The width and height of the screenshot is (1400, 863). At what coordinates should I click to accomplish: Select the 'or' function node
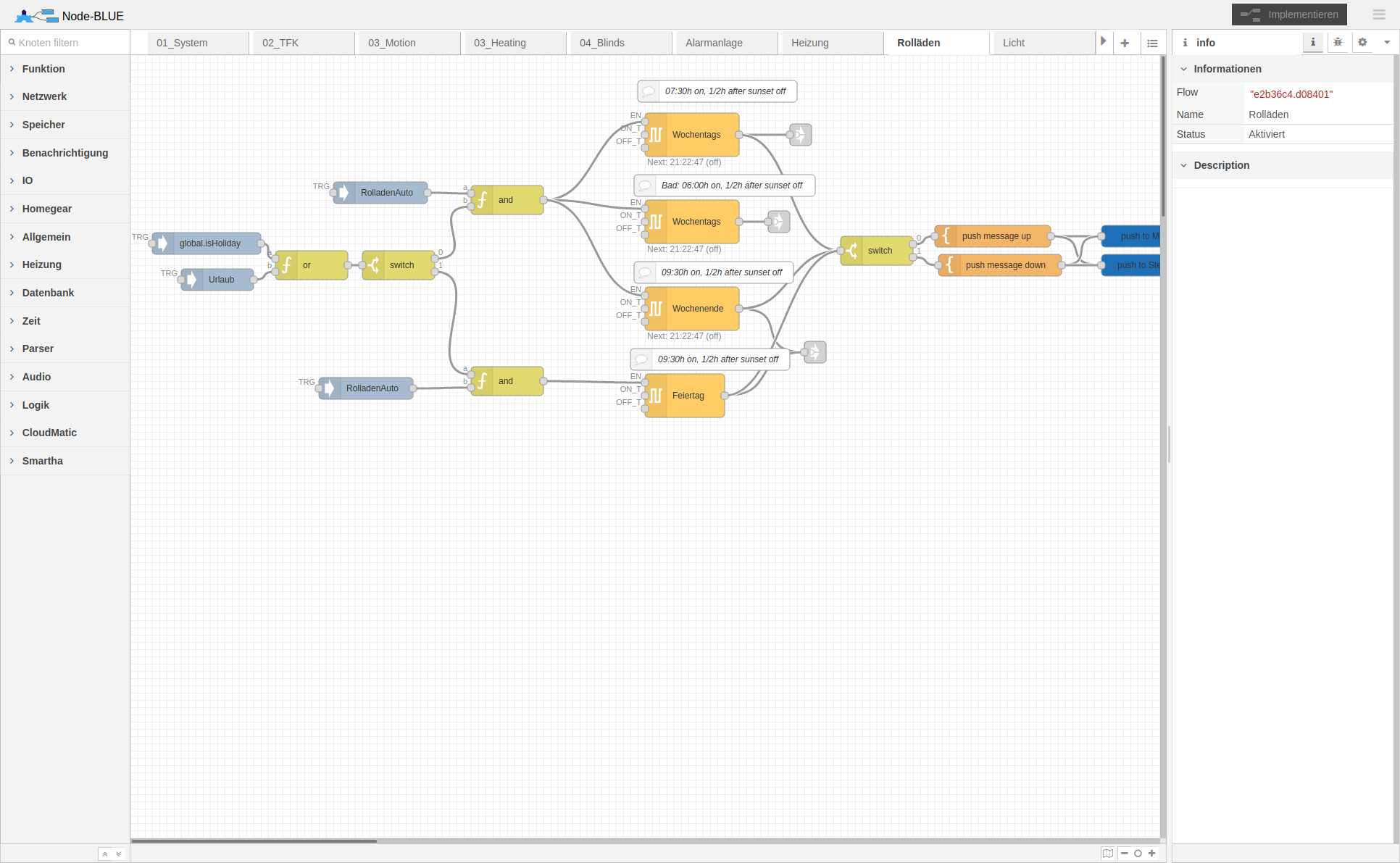coord(312,265)
